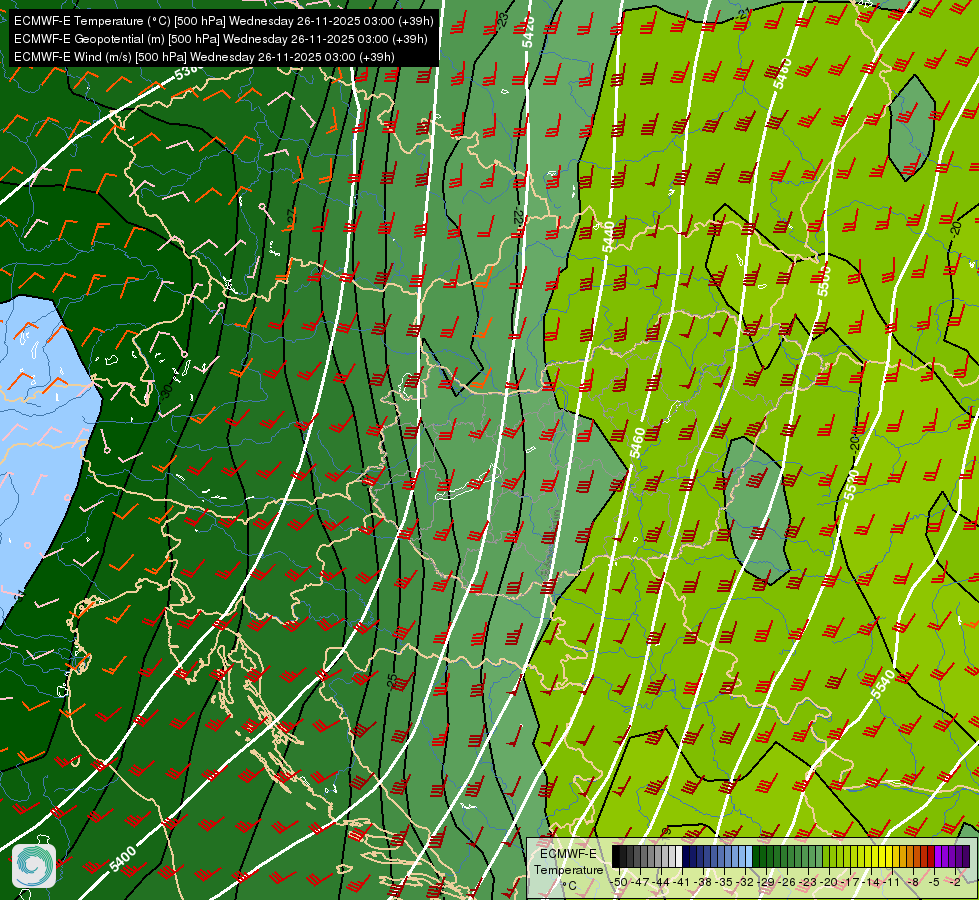The height and width of the screenshot is (900, 979).
Task: Pick the bright yellow legend swatch above -11
Action: tap(890, 856)
